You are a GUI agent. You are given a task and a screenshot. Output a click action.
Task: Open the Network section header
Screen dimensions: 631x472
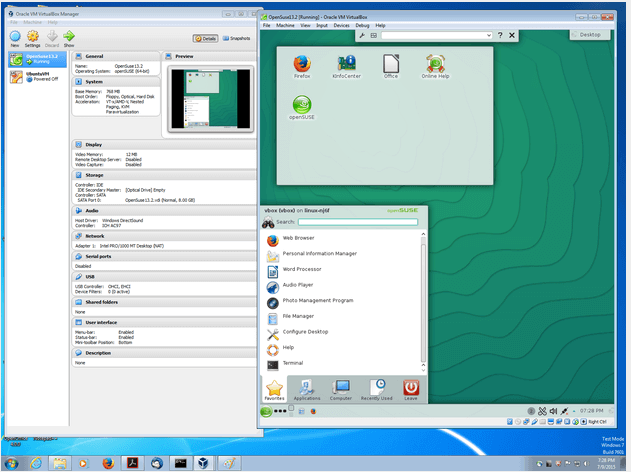tap(164, 236)
